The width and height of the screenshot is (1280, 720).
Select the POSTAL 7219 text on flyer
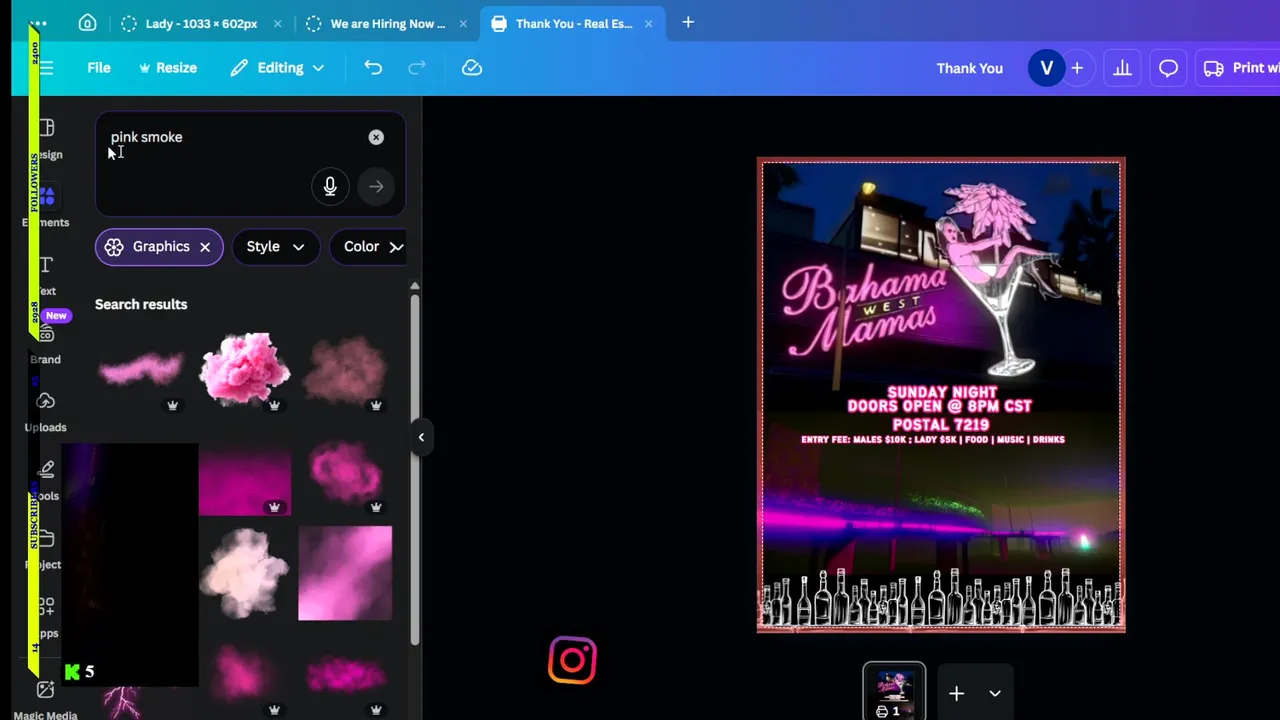tap(941, 425)
